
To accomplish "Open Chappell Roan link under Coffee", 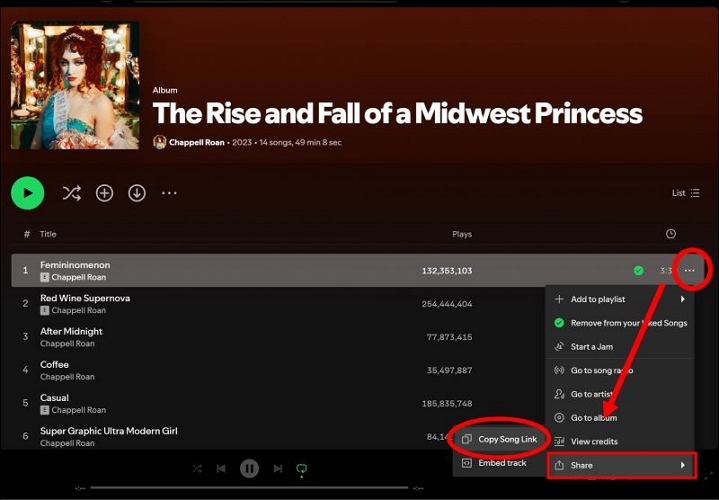I will pos(67,377).
